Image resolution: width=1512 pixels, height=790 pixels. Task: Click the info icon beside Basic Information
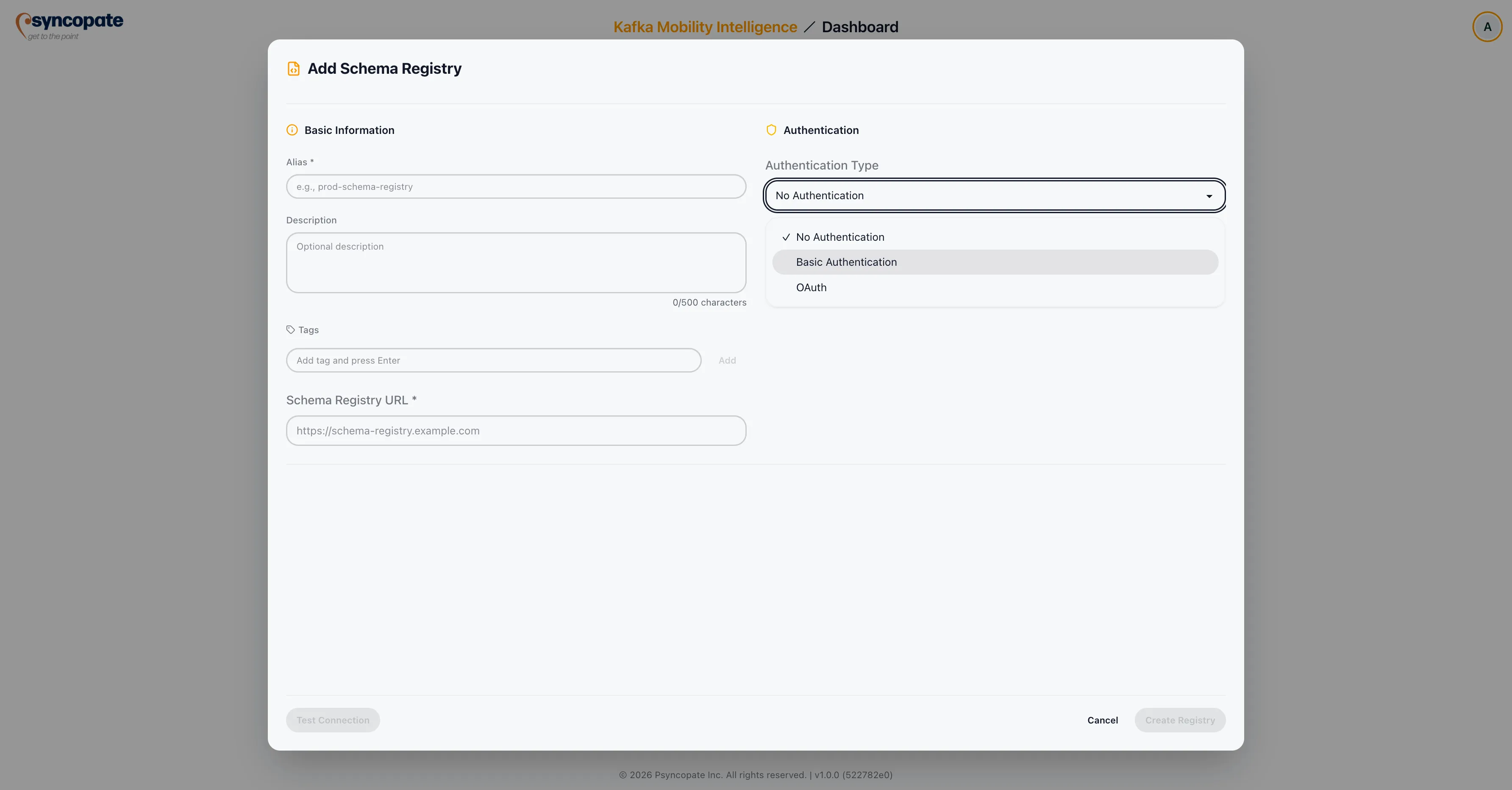tap(292, 130)
